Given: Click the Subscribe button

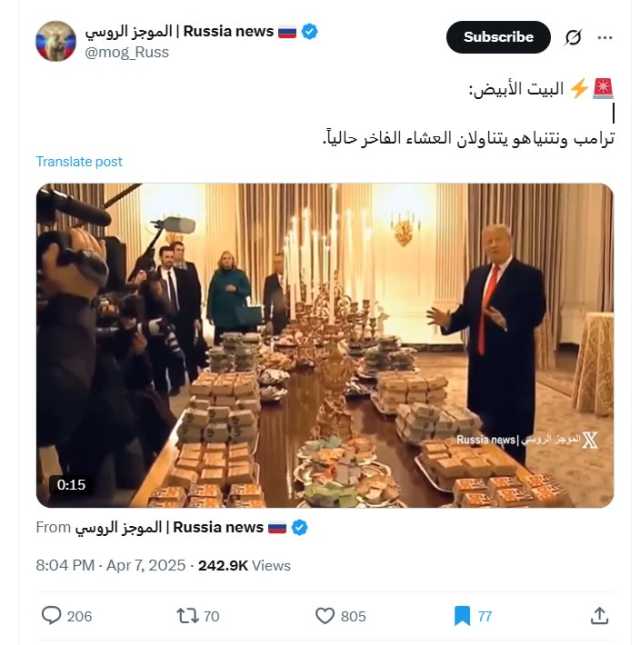Looking at the screenshot, I should [x=498, y=37].
